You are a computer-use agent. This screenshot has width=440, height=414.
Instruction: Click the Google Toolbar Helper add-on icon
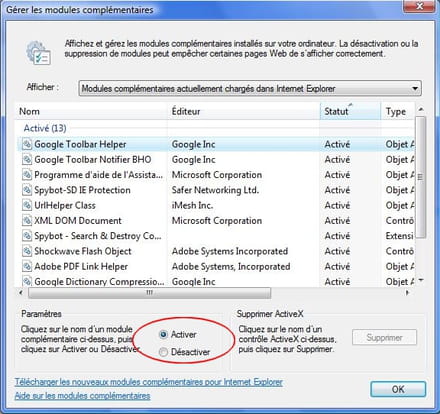[27, 144]
